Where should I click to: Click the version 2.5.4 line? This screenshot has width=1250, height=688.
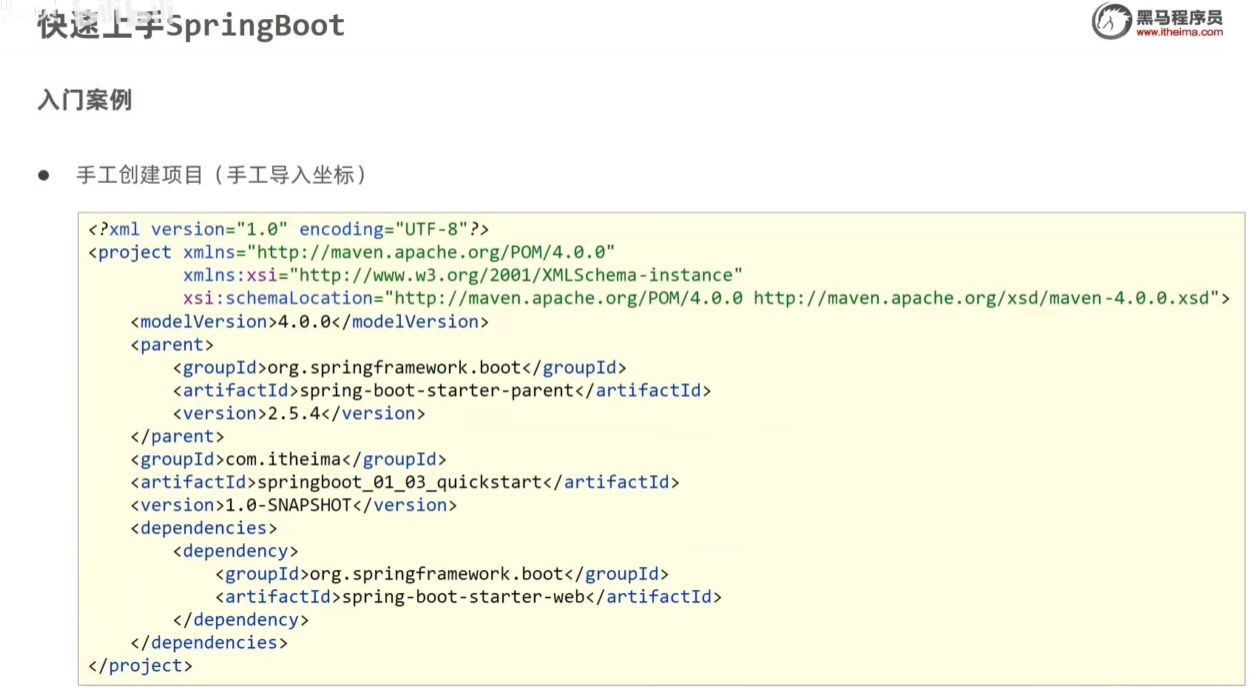[x=299, y=413]
